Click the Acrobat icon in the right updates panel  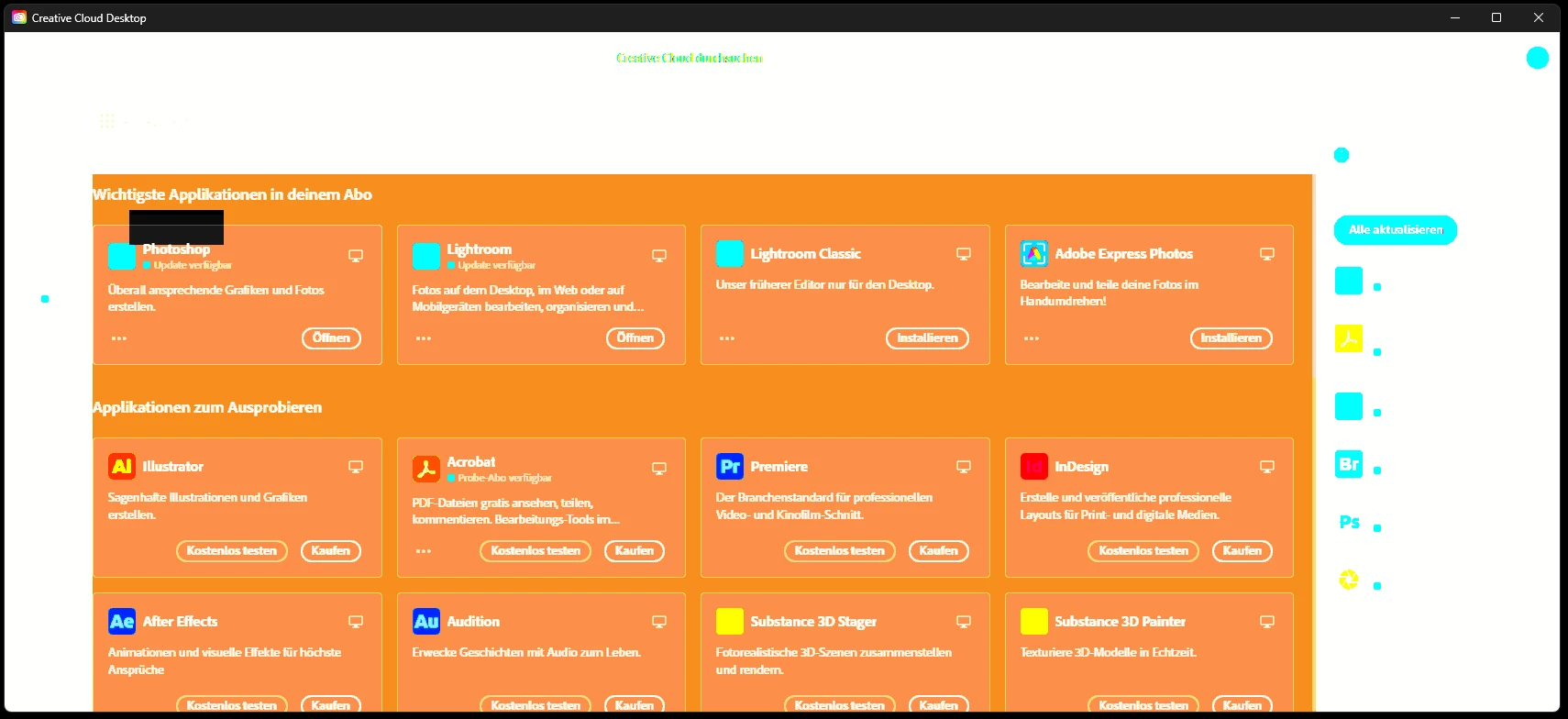click(1349, 338)
